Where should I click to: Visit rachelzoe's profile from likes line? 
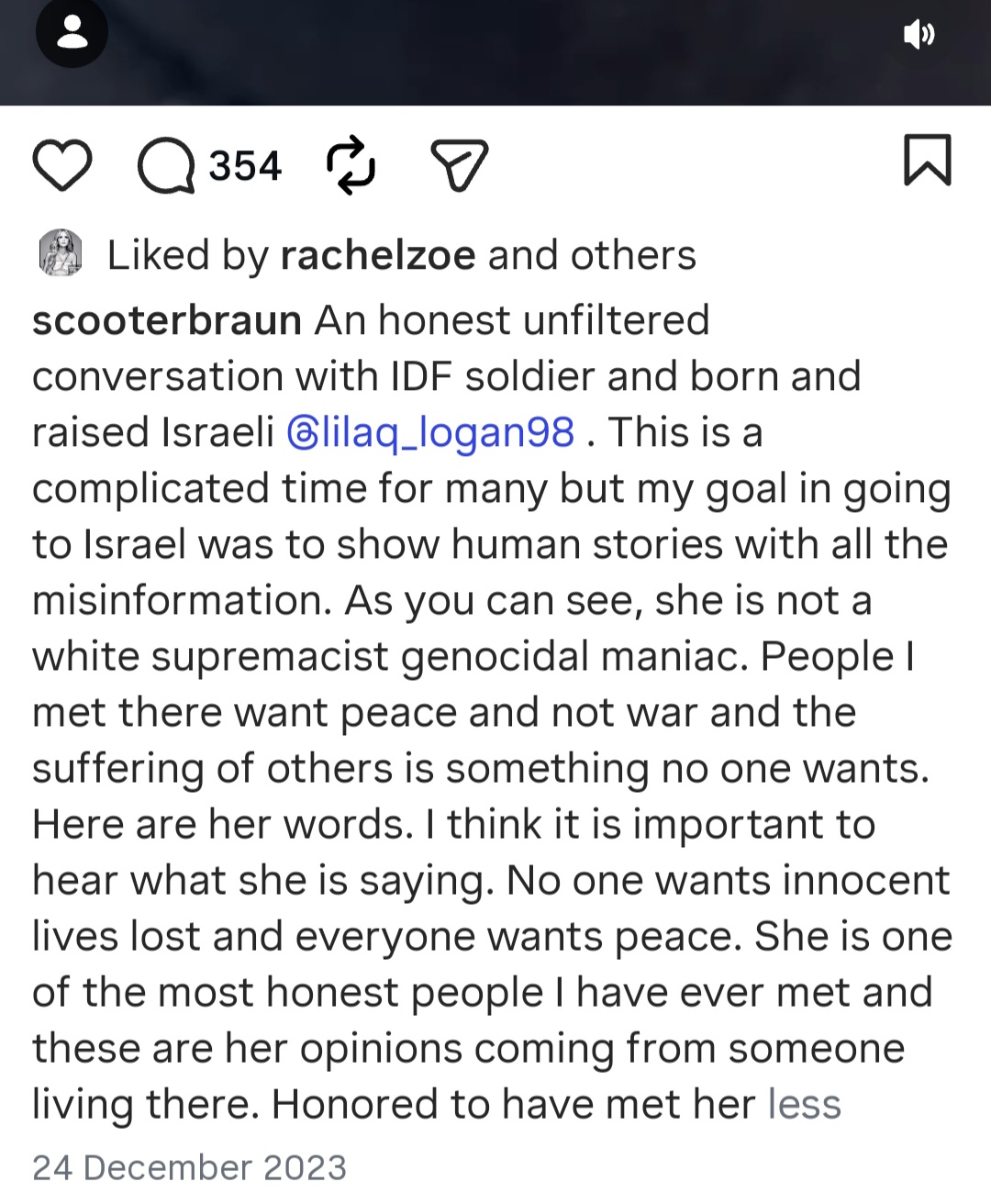tap(378, 255)
